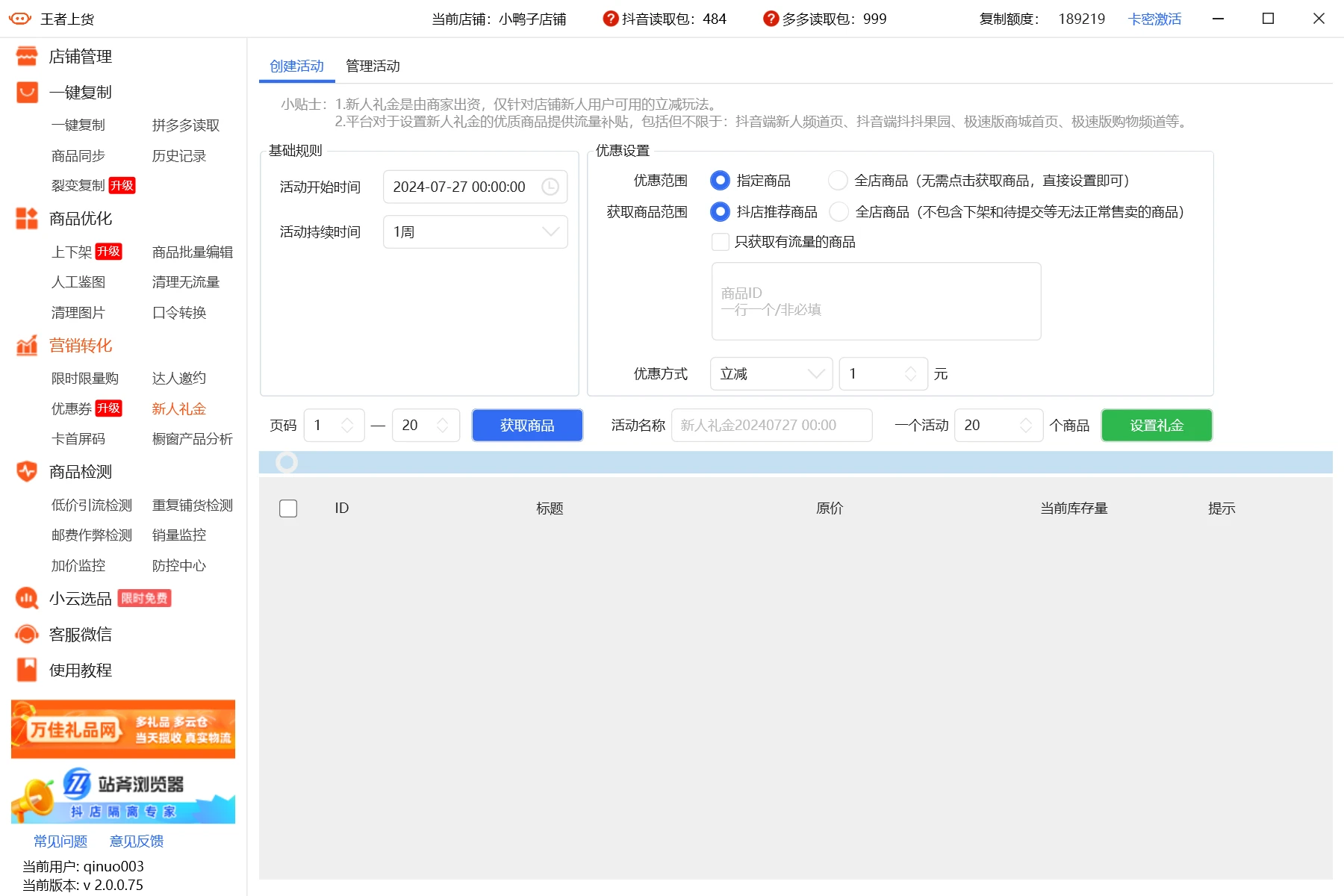1344x896 pixels.
Task: Open 新人礼金 in sidebar
Action: click(x=179, y=408)
